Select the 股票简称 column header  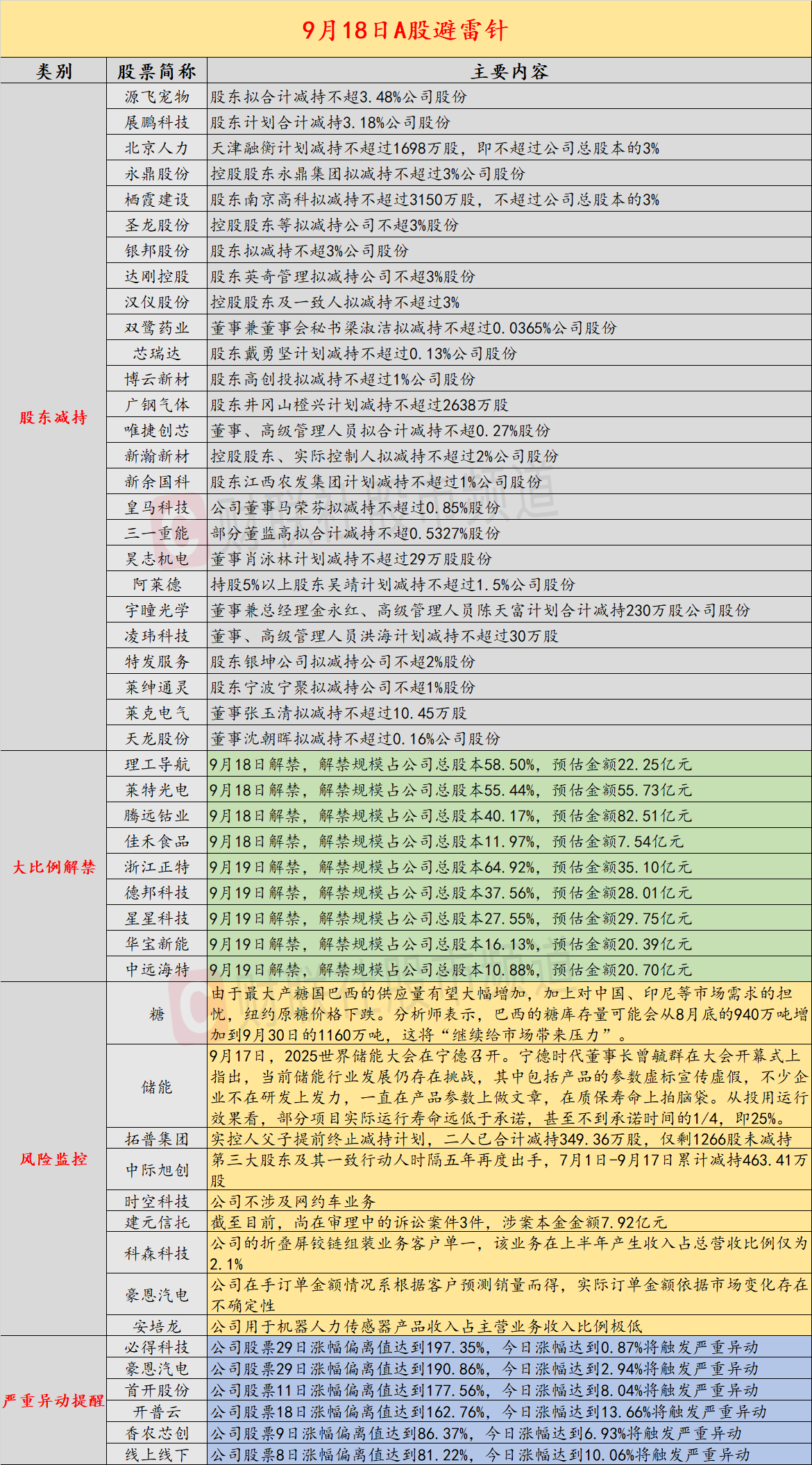pos(157,71)
